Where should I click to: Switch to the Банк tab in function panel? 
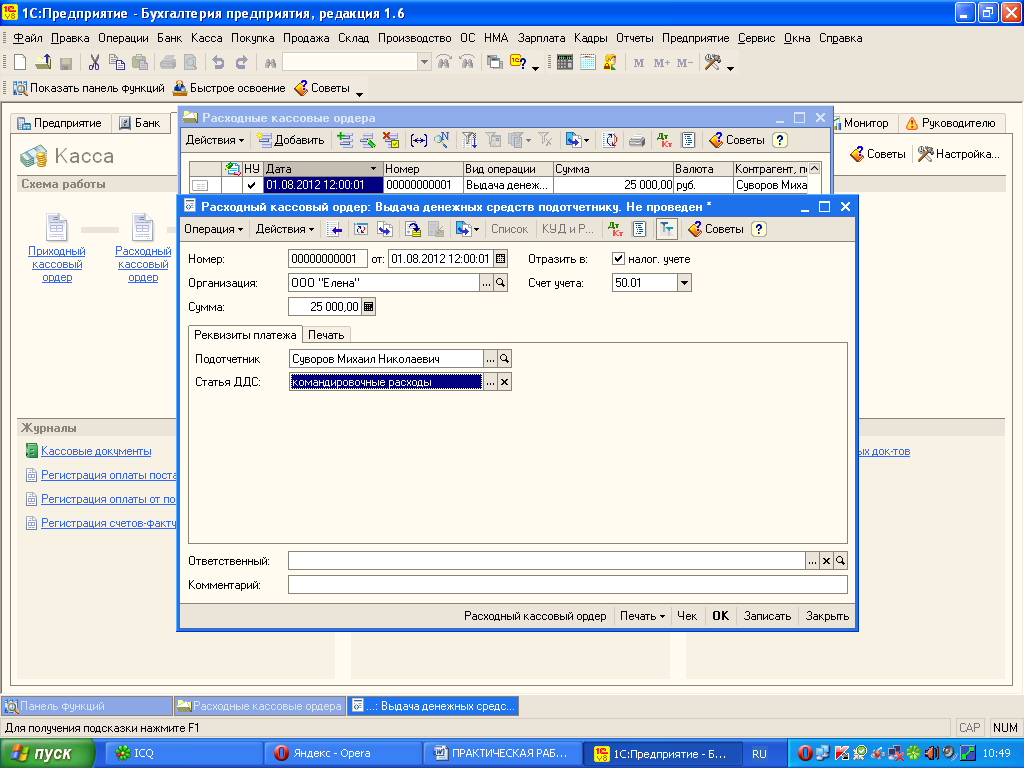coord(140,123)
